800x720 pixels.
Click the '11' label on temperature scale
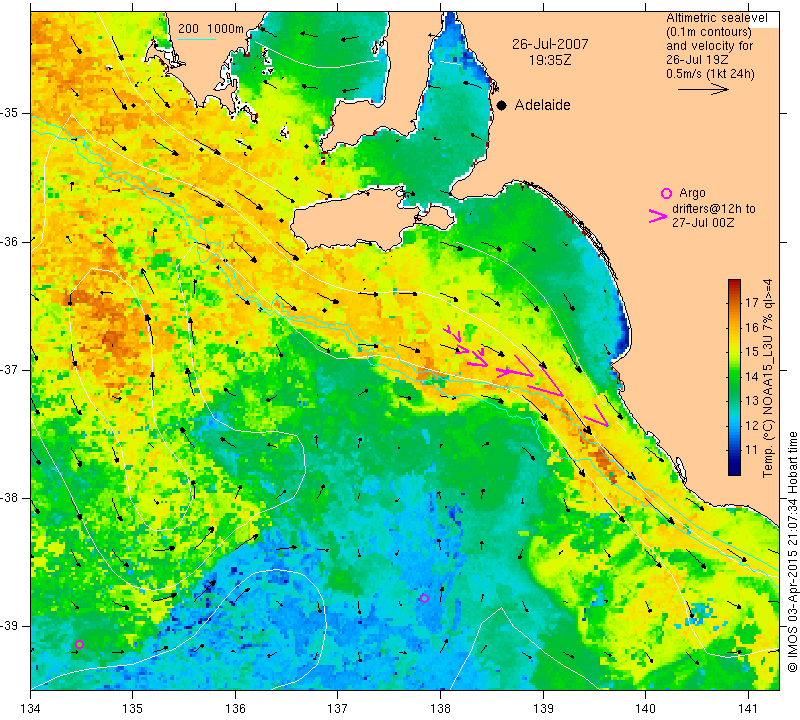point(752,450)
